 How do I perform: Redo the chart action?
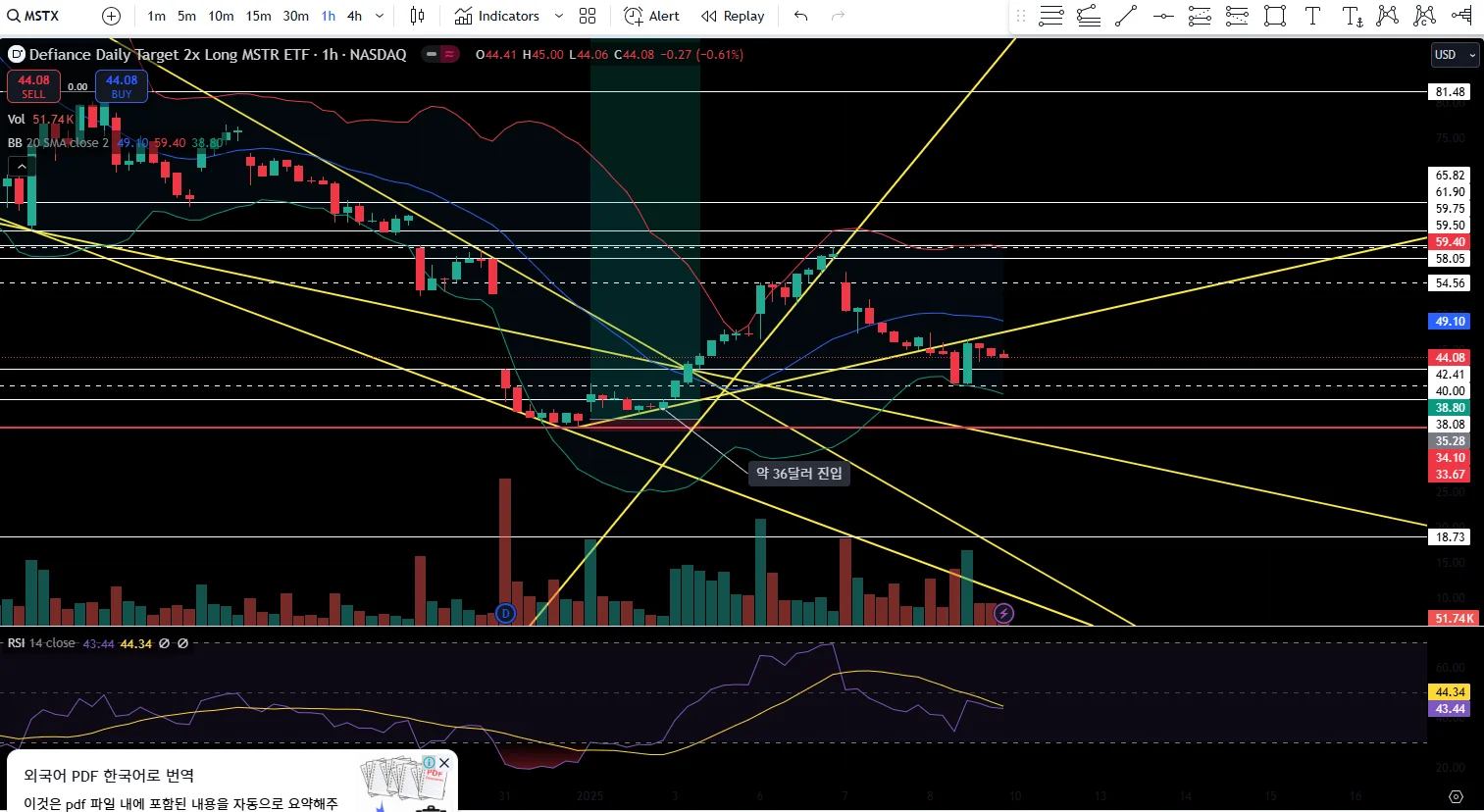[x=838, y=16]
